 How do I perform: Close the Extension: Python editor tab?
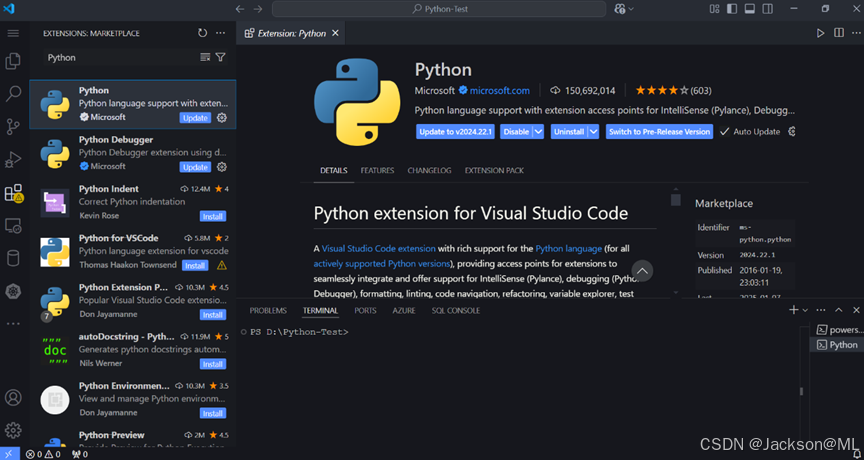(x=335, y=33)
